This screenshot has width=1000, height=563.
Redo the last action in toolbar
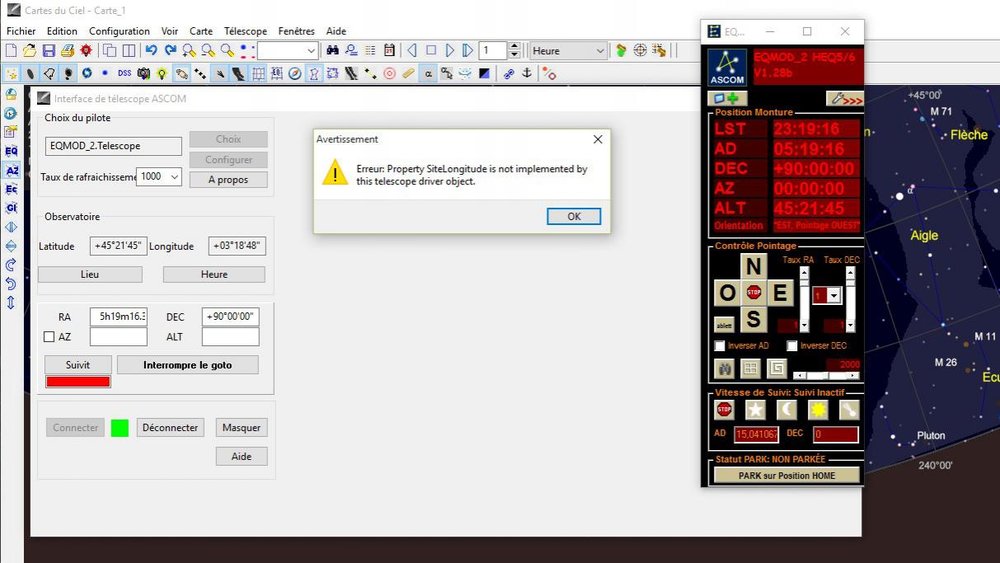point(170,50)
